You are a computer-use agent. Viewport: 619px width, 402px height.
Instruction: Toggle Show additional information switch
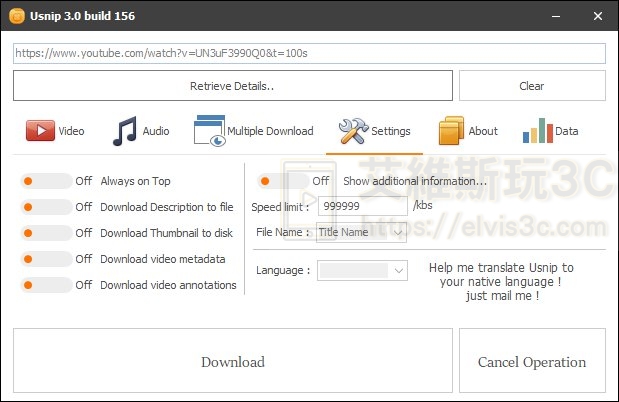282,181
